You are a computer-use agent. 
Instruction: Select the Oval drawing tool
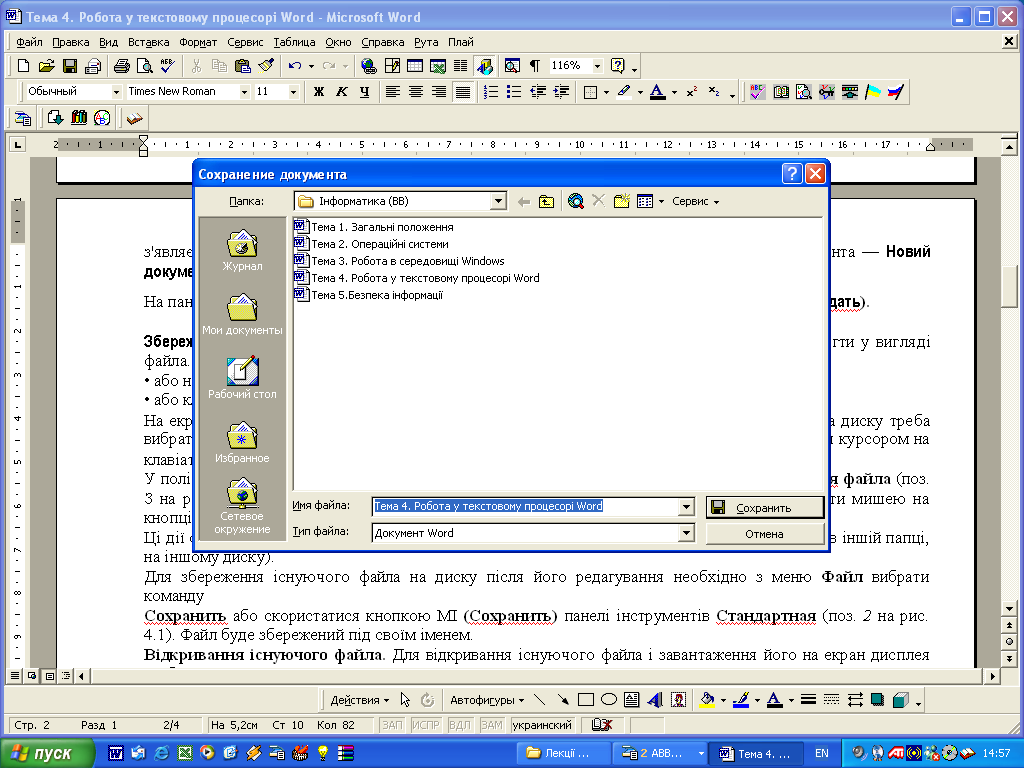pos(609,700)
